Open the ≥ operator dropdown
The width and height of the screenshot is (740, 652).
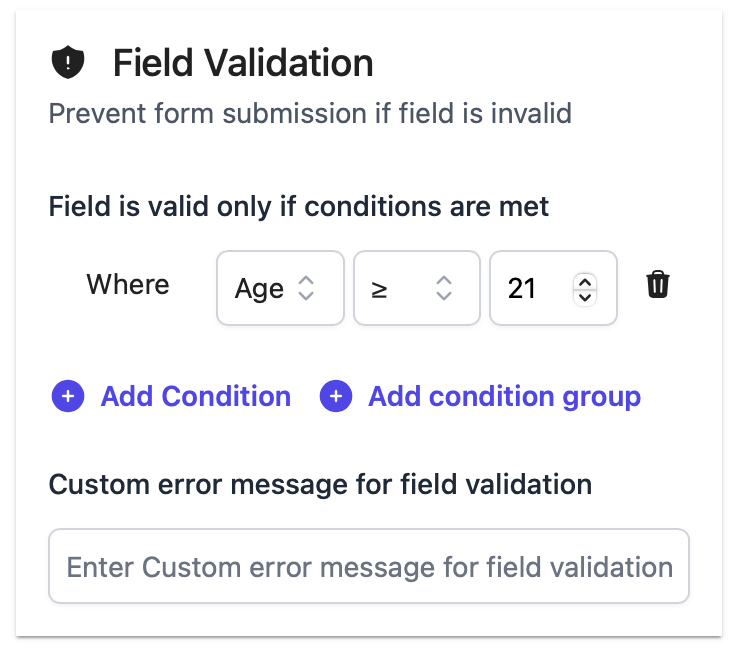tap(417, 288)
